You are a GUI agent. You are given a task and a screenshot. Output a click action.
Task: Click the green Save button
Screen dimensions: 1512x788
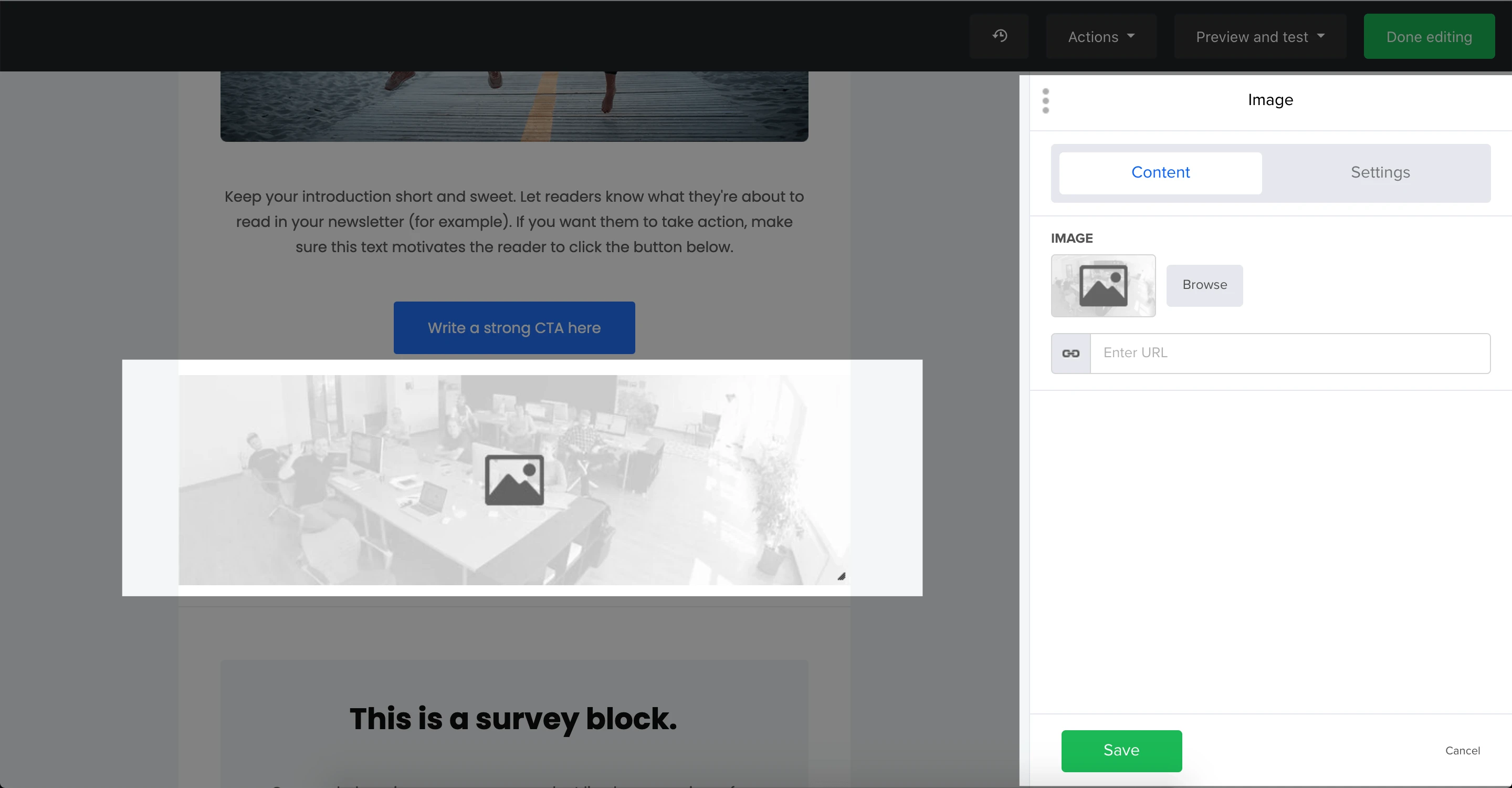(x=1121, y=750)
